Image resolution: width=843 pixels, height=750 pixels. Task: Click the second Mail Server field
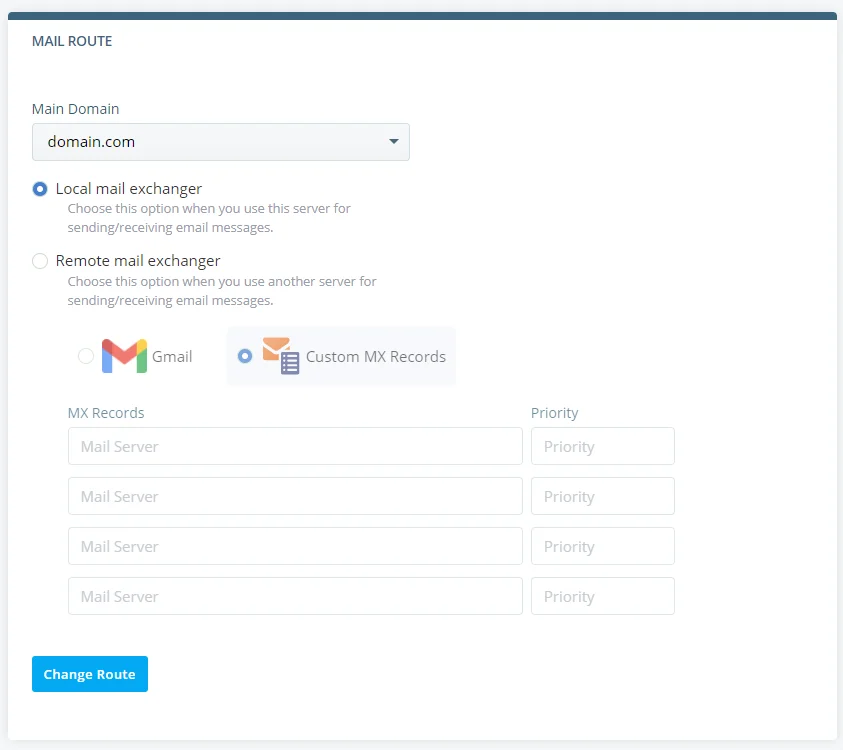tap(295, 496)
